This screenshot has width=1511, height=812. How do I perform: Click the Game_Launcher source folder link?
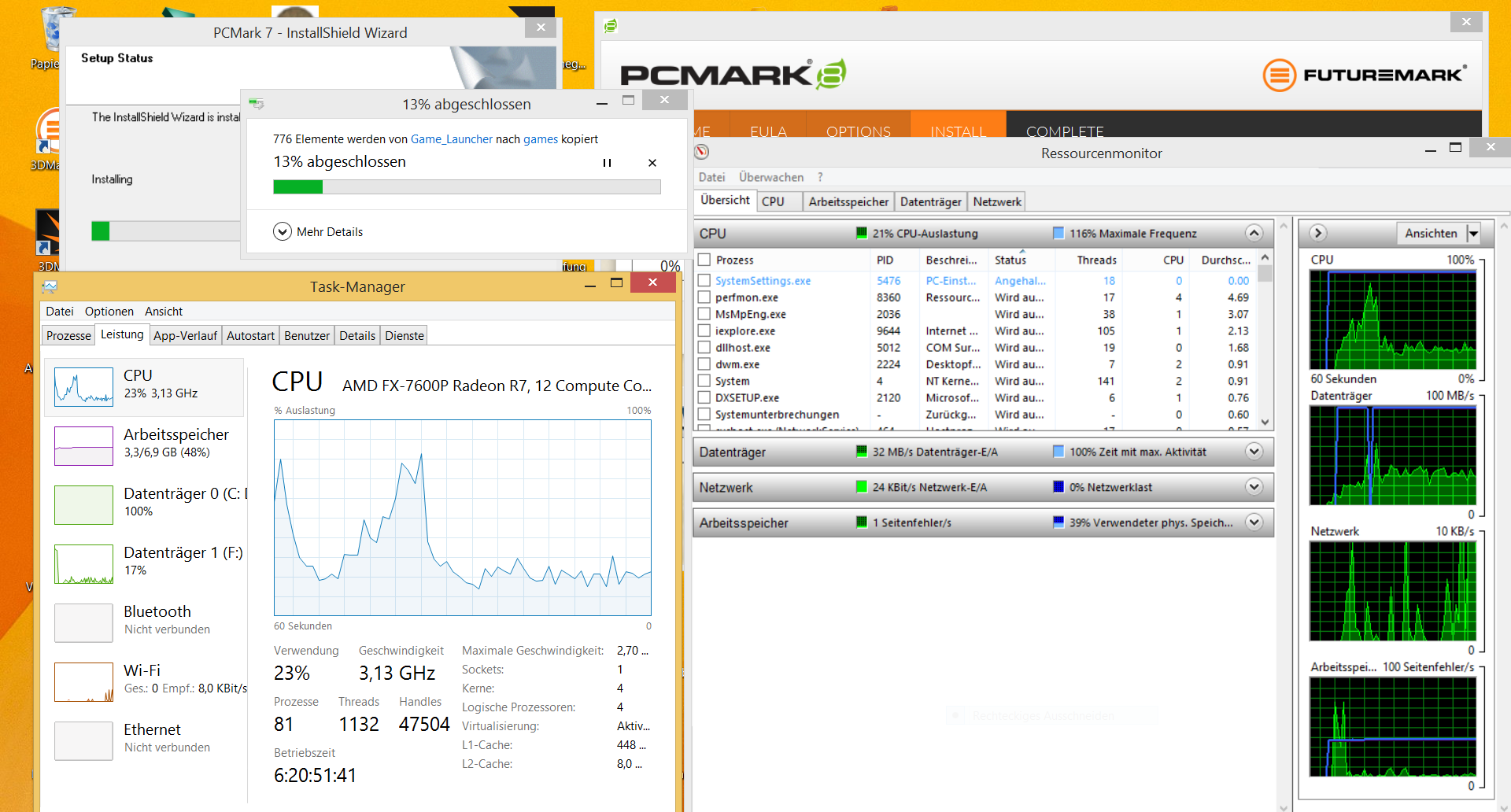(x=451, y=139)
